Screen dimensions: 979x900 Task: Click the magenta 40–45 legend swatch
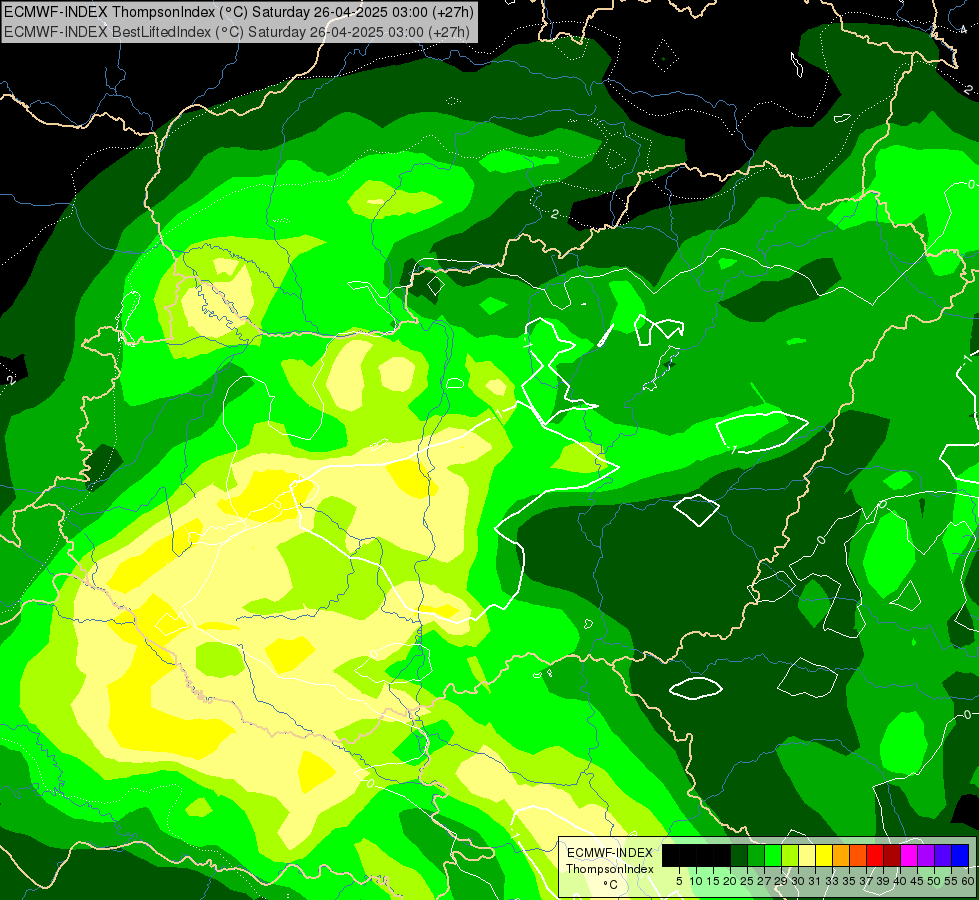tap(909, 856)
